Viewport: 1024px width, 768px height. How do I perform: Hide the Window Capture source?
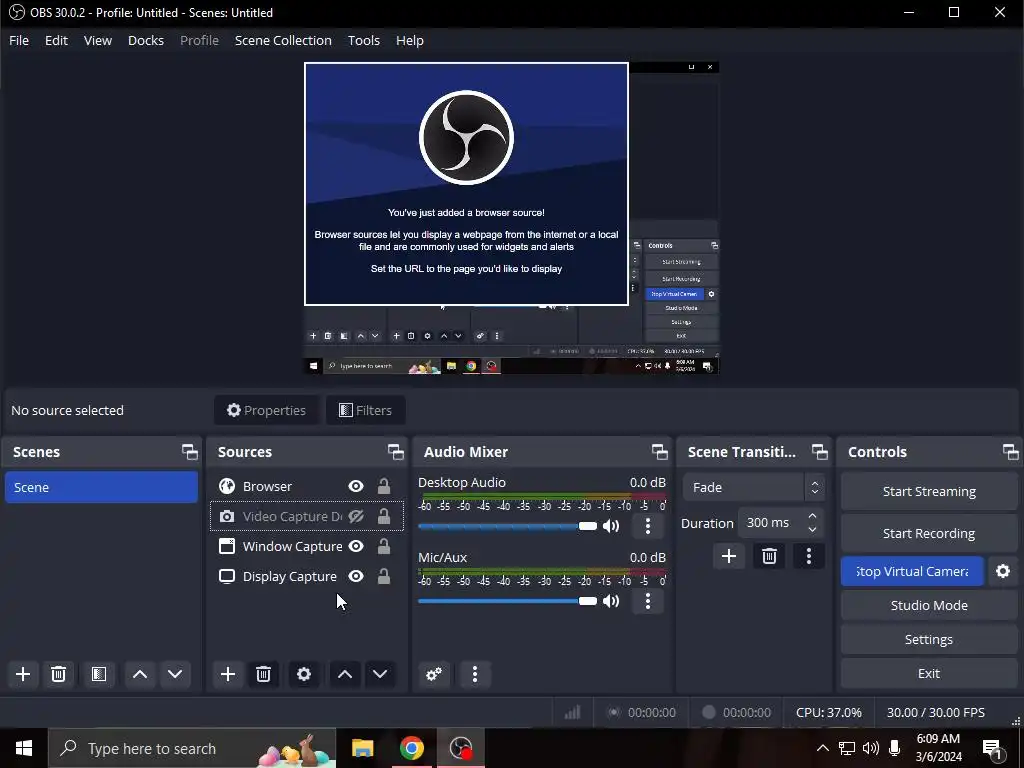click(356, 547)
